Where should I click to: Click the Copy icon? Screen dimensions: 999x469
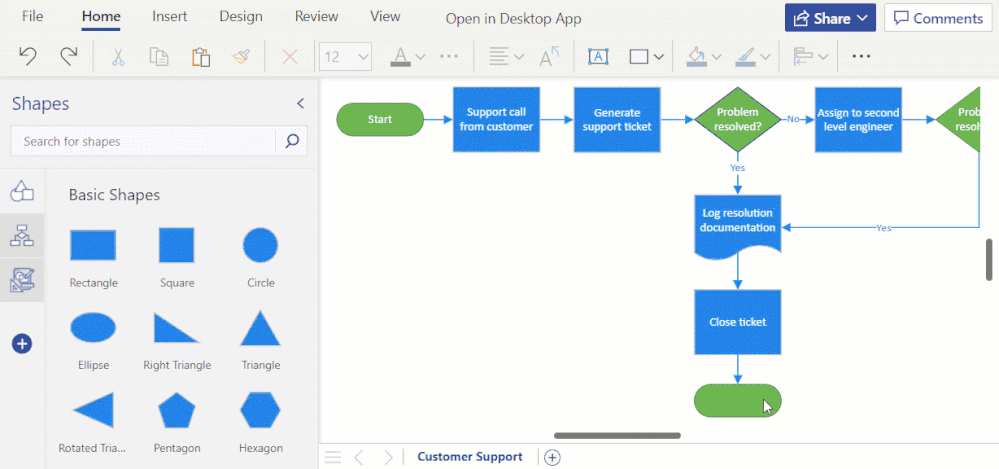click(159, 57)
